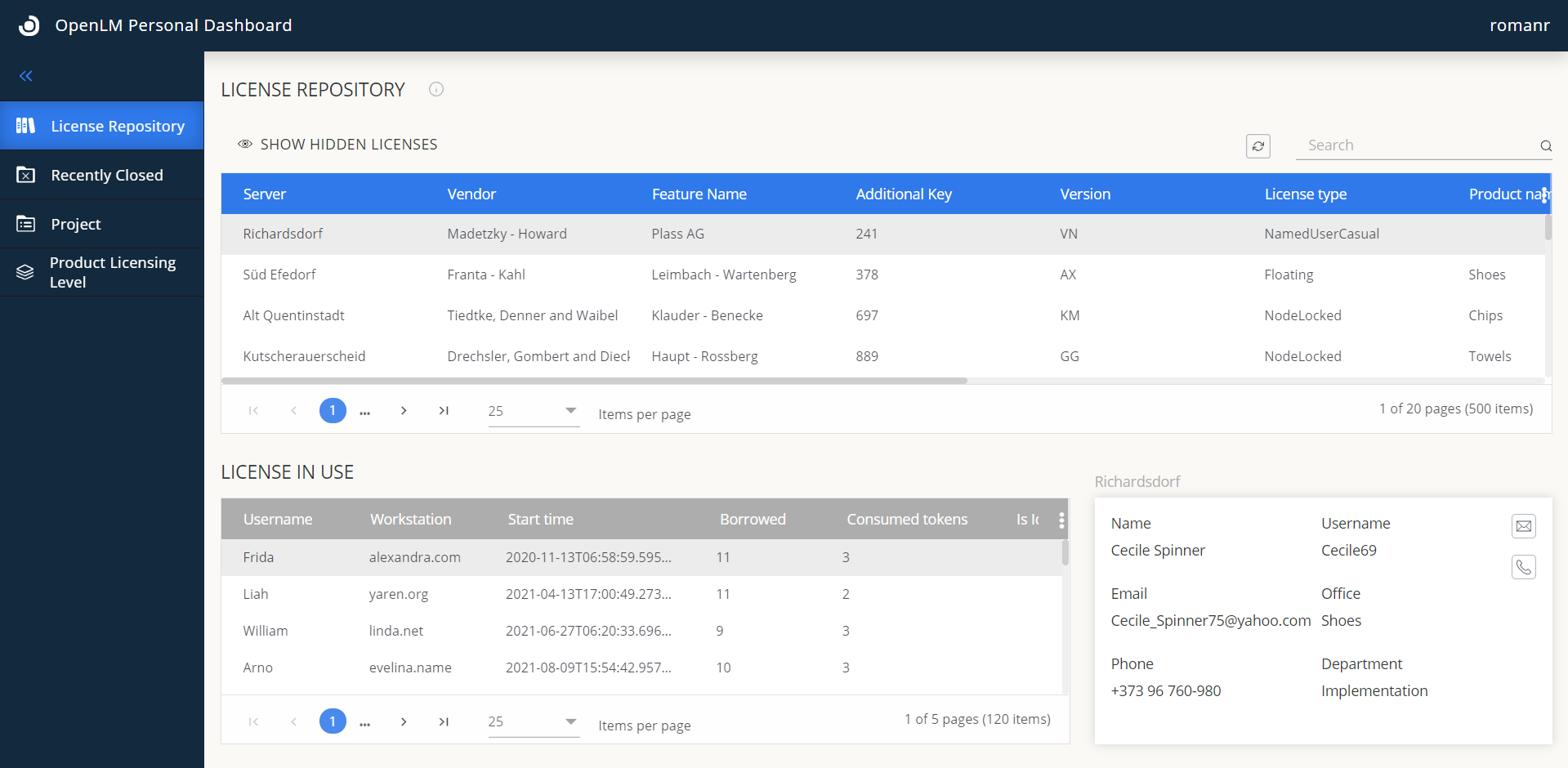Screen dimensions: 1568x768
Task: Open the License Repository menu item
Action: coord(118,126)
